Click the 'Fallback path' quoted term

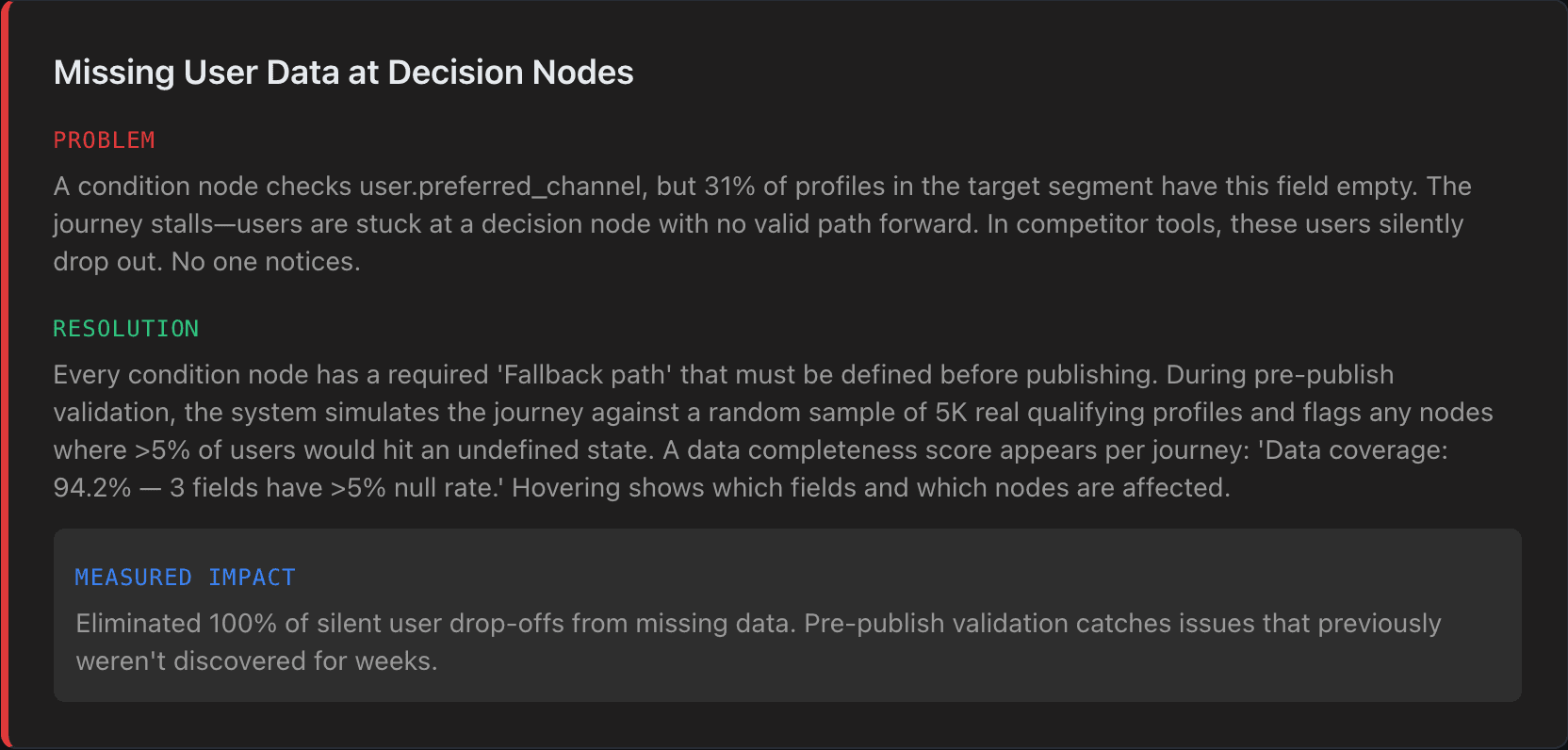tap(584, 375)
